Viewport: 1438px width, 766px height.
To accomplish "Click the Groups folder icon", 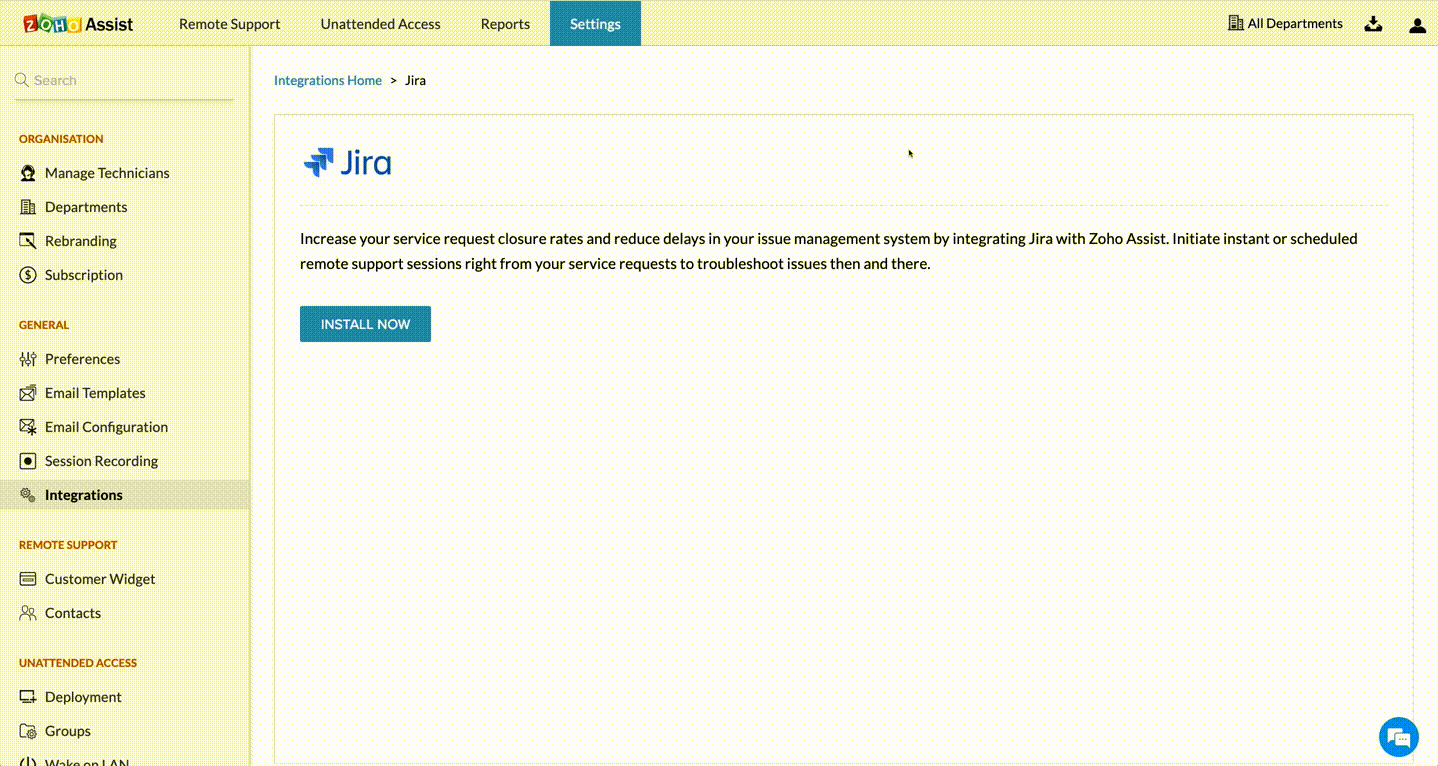I will 28,731.
